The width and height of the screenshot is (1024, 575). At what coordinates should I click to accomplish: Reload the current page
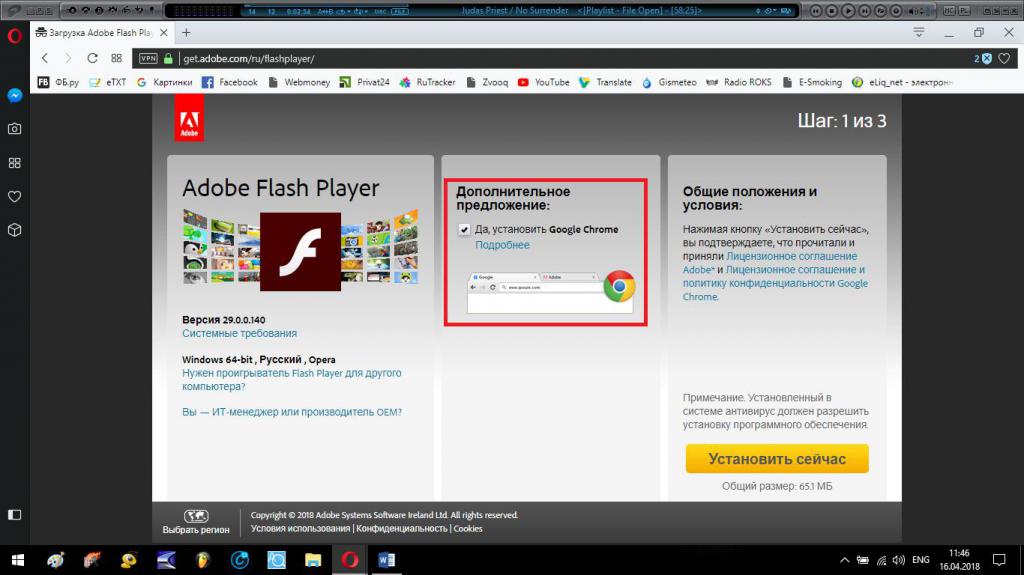click(92, 58)
